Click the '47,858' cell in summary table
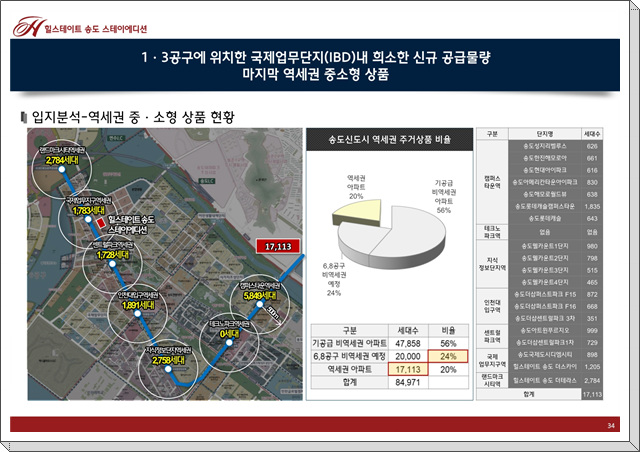The width and height of the screenshot is (640, 452). tap(408, 343)
